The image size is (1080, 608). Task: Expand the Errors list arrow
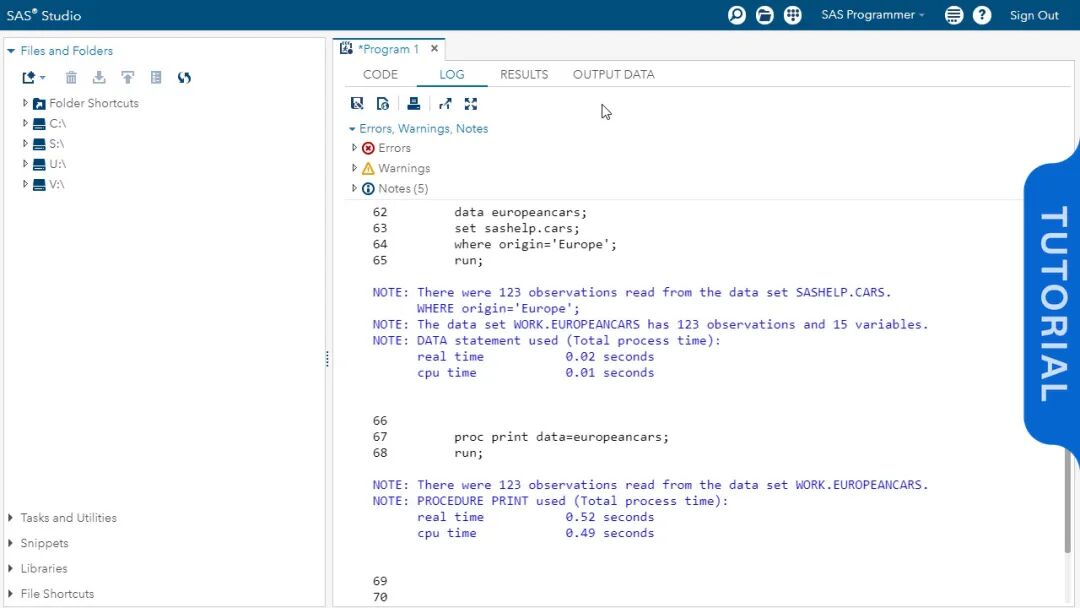355,147
